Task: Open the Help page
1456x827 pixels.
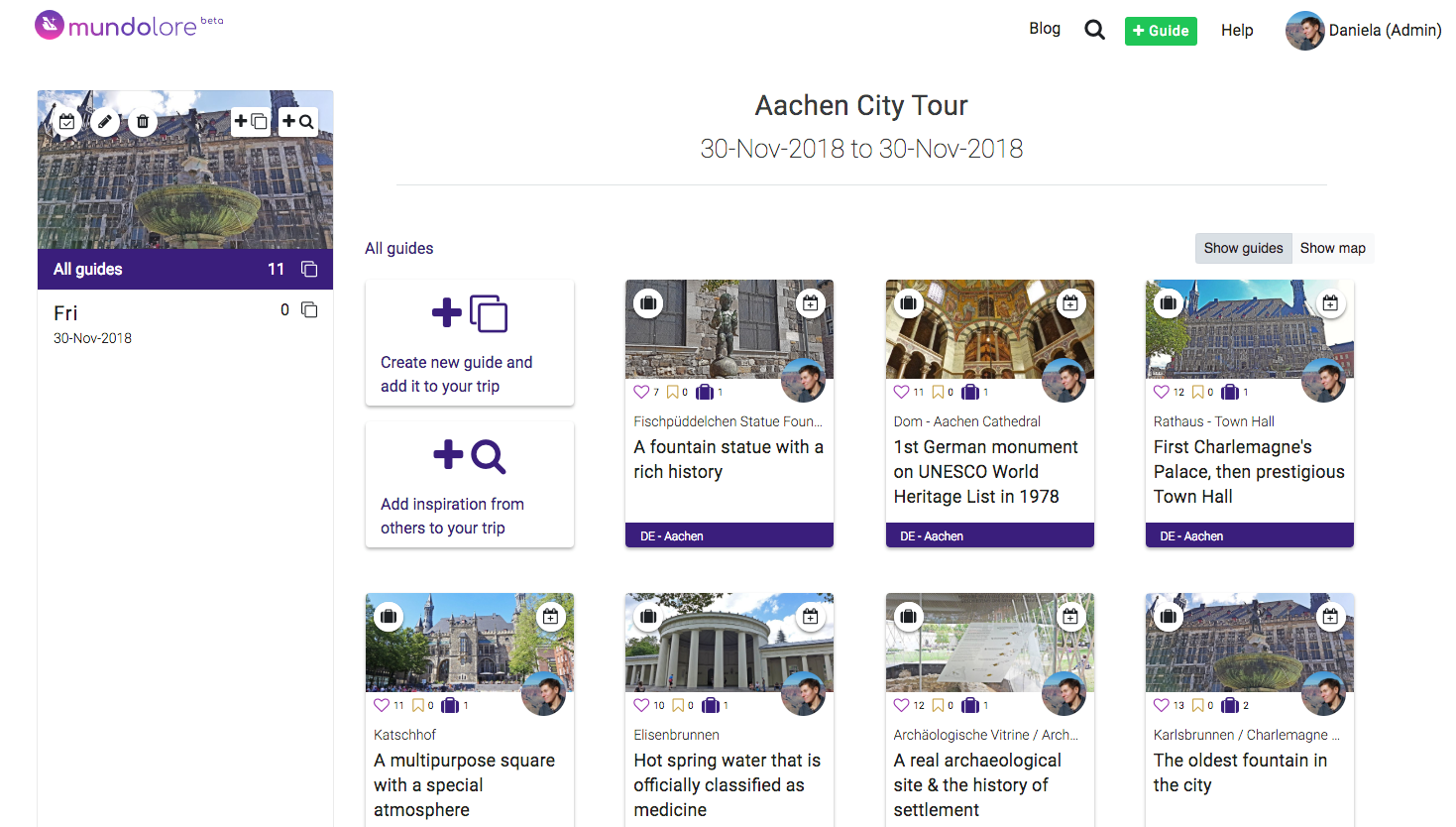Action: pyautogui.click(x=1237, y=30)
